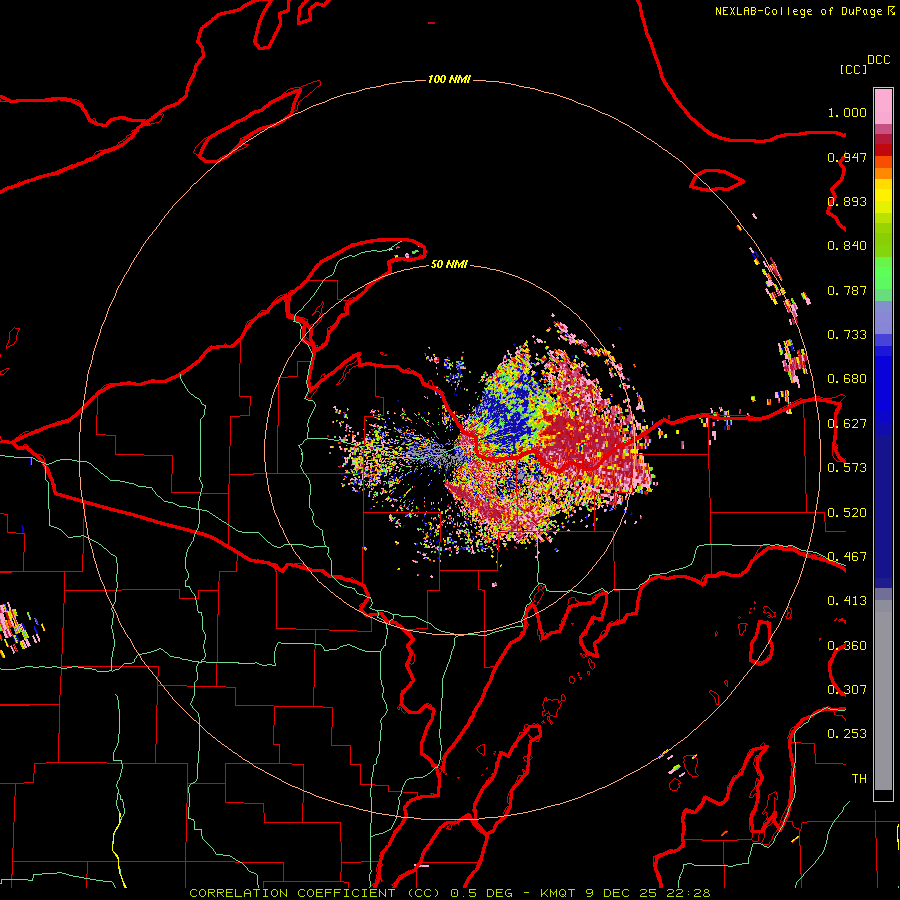Click the 50 NMI range ring label
This screenshot has height=900, width=900.
pos(449,264)
